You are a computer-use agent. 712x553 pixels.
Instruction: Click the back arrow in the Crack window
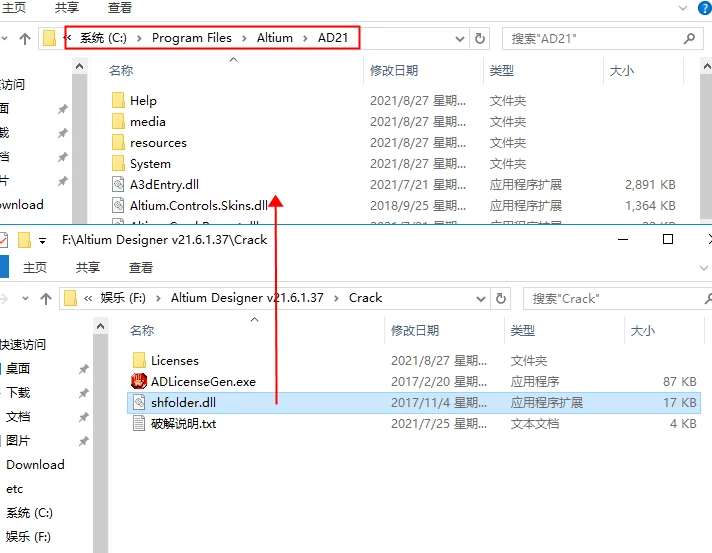(x=2, y=298)
